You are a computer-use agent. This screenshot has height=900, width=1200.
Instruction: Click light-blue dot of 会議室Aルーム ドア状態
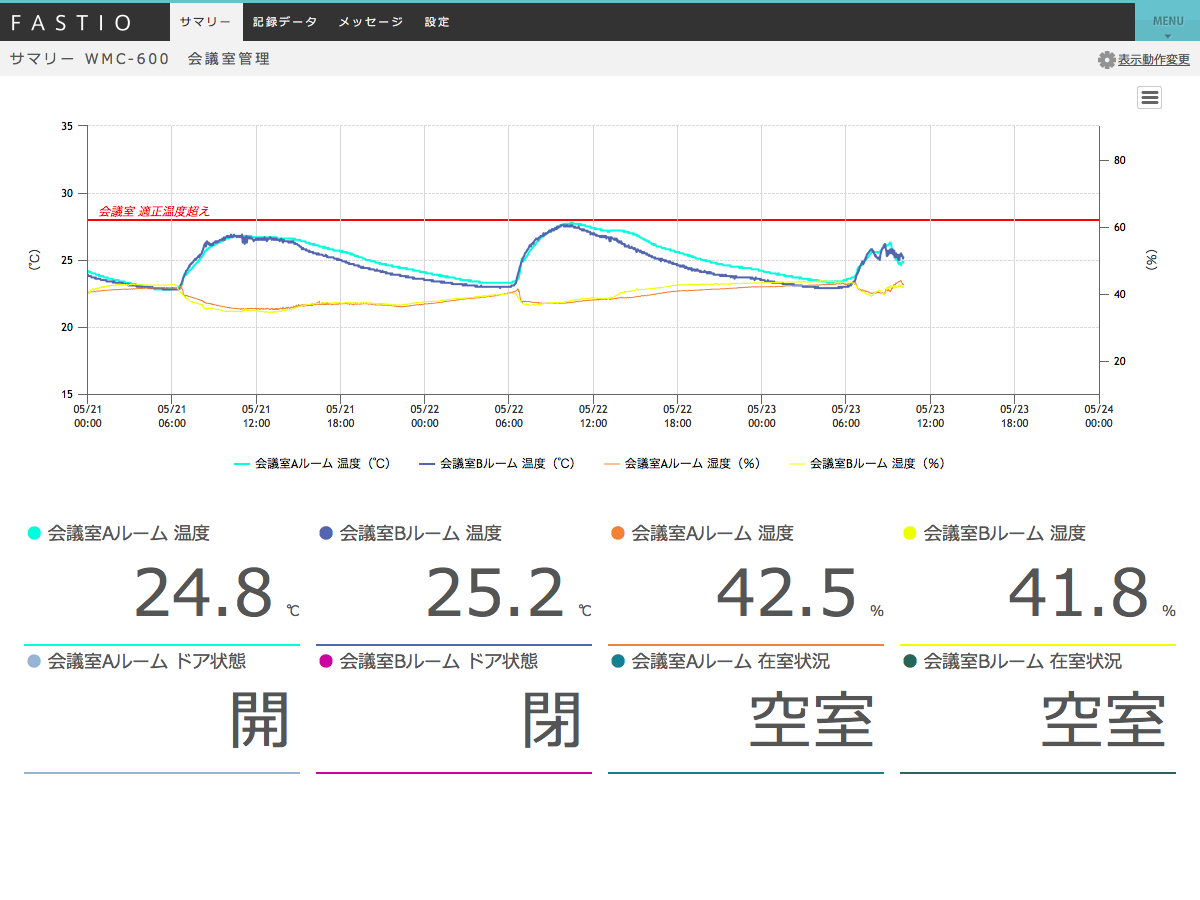[x=34, y=662]
